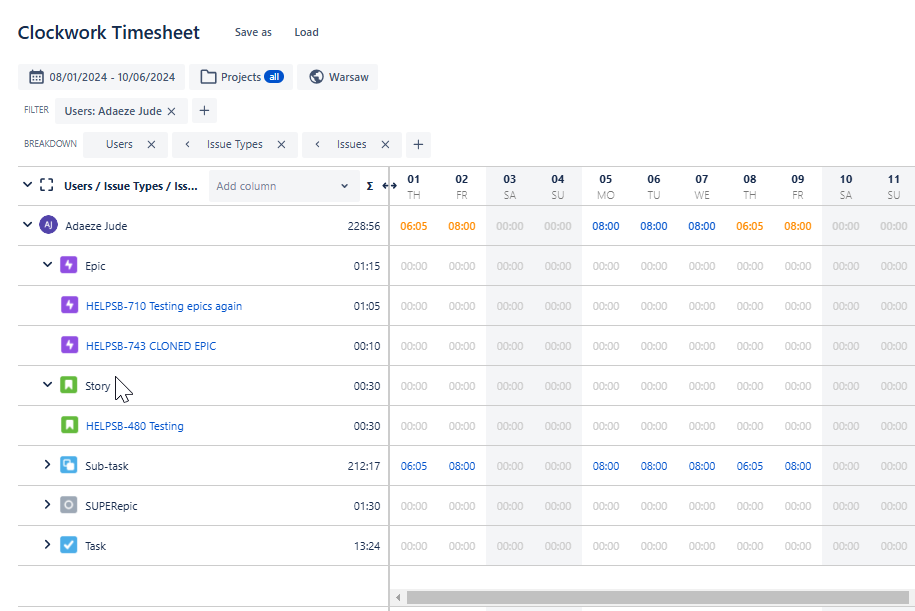Click Epic total 01:15
915x611 pixels.
click(x=366, y=266)
